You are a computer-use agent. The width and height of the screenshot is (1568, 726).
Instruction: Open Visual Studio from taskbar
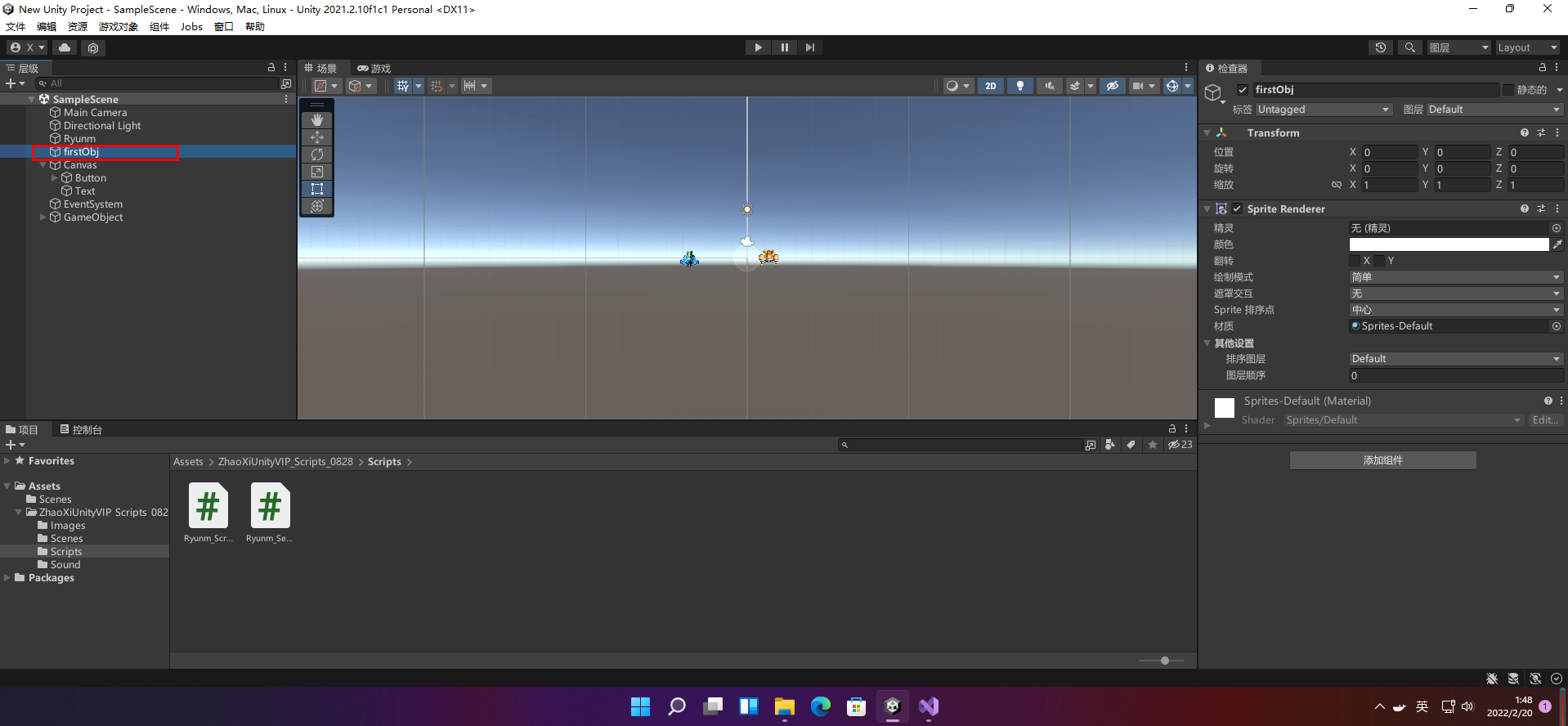click(929, 706)
